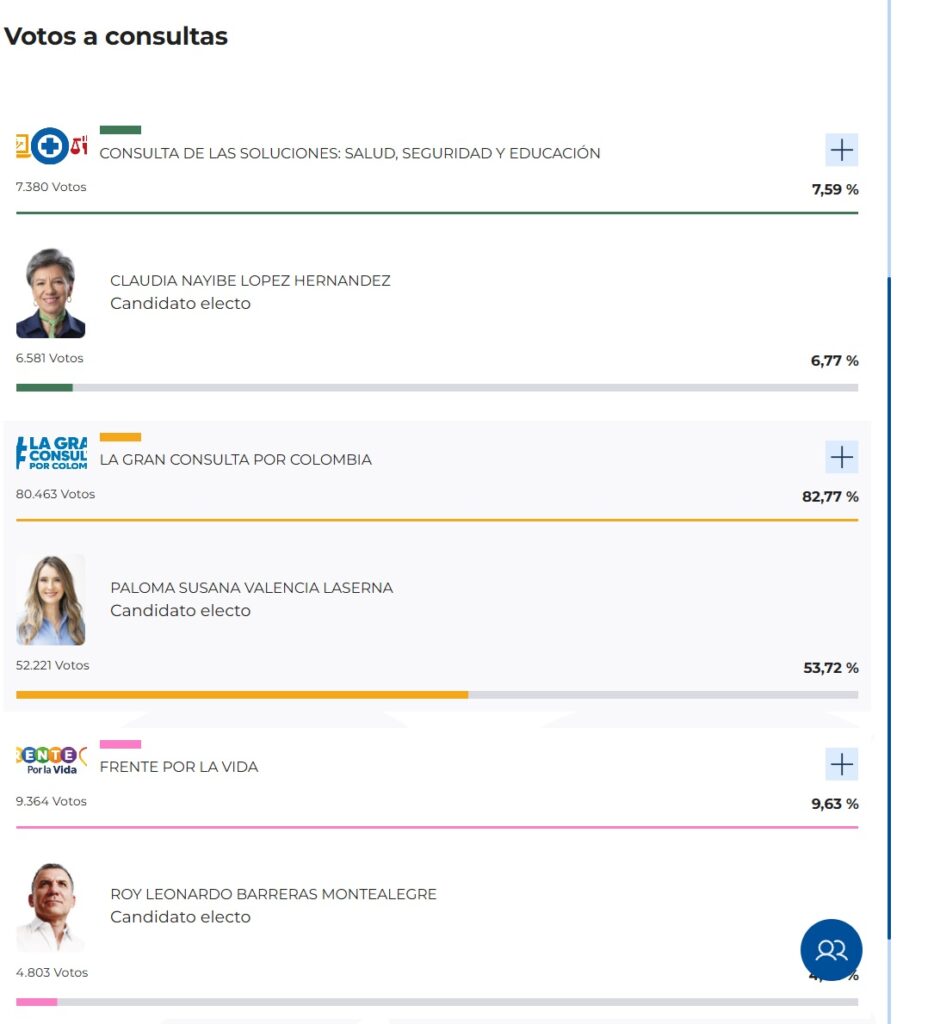The width and height of the screenshot is (940, 1024).
Task: Click CONSULTA DE LAS SOLUCIONES title text
Action: tap(350, 154)
